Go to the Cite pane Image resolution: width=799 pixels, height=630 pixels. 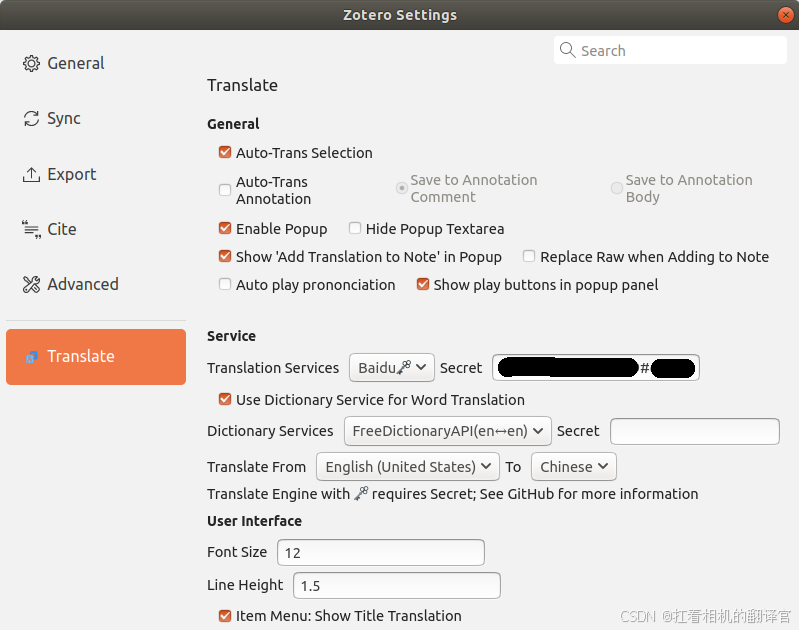96,230
